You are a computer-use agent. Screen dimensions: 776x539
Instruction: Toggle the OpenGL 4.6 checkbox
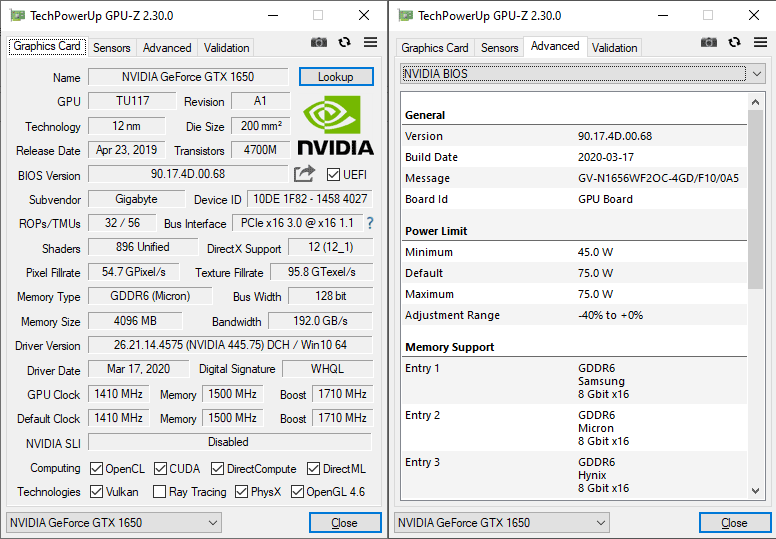point(297,491)
